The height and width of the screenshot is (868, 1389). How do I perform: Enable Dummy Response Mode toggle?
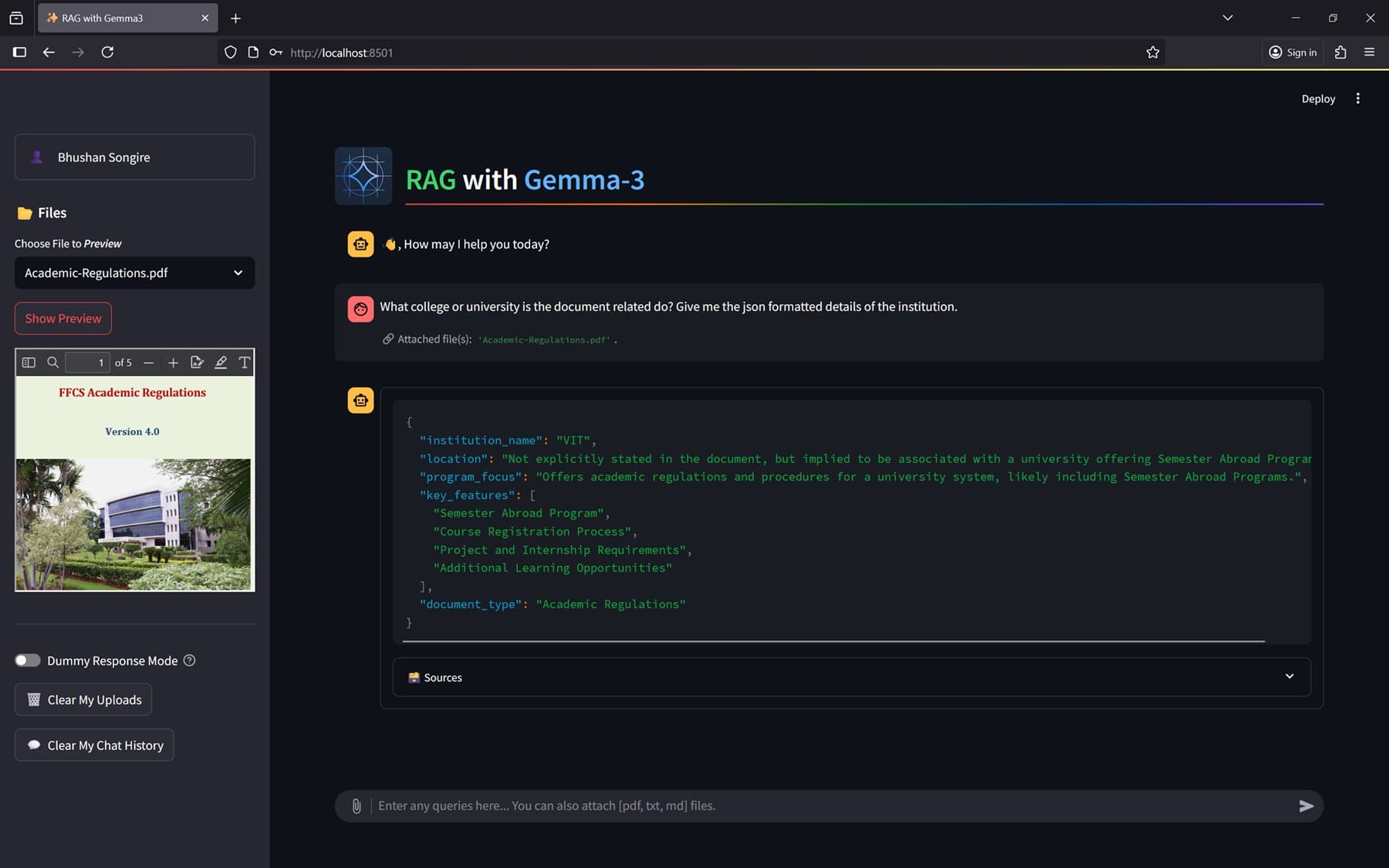point(28,660)
